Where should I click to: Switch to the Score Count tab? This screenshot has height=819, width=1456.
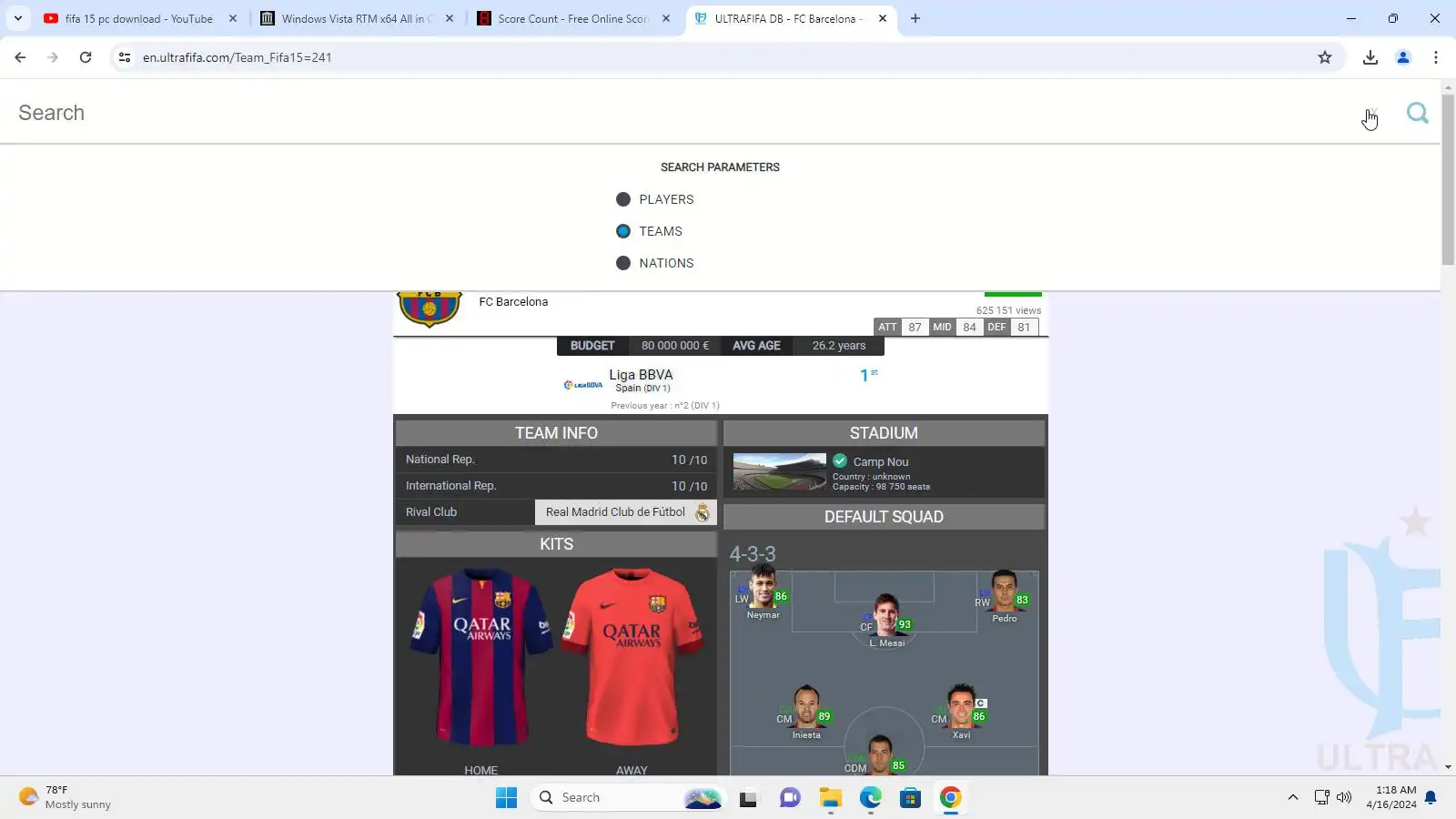tap(573, 18)
